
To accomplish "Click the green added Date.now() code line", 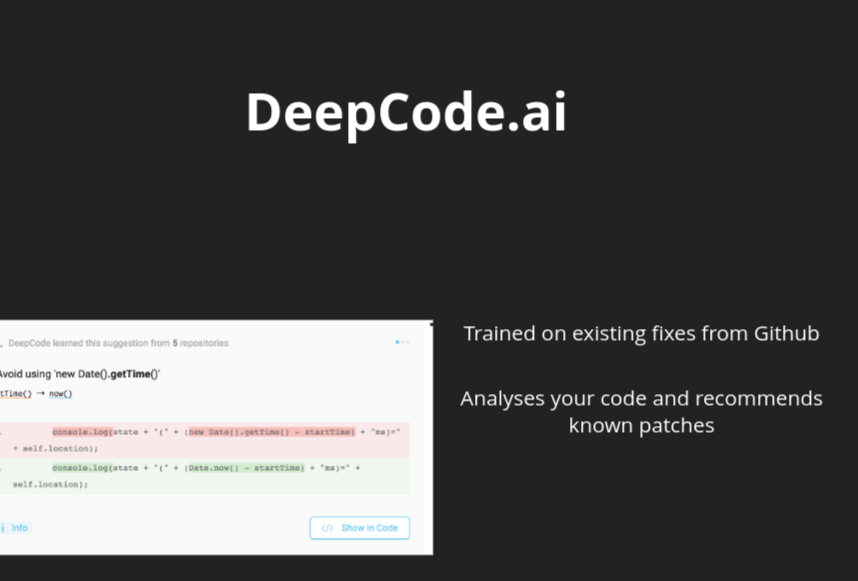I will [x=205, y=476].
